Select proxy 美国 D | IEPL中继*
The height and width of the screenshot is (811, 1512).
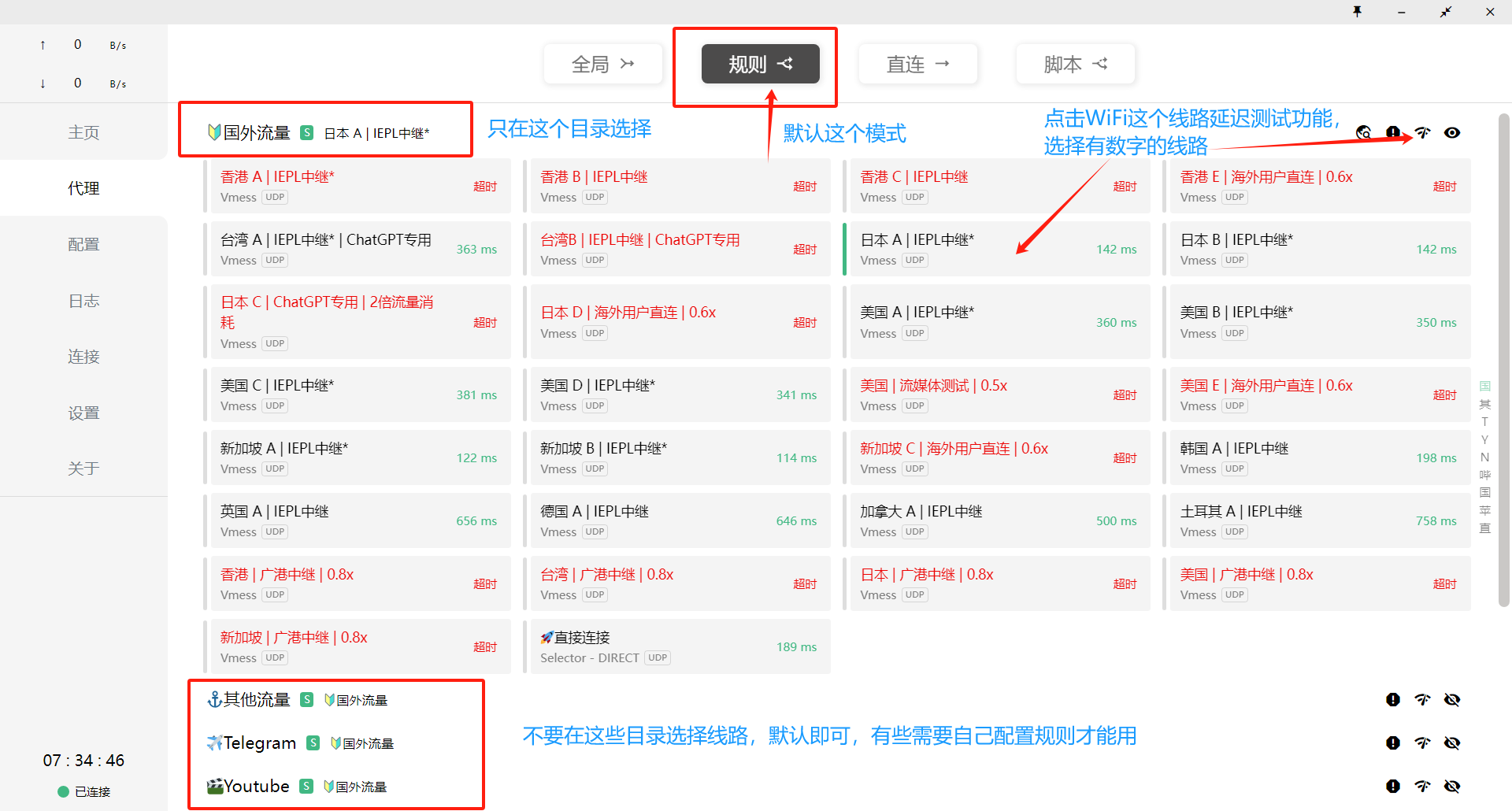(679, 394)
